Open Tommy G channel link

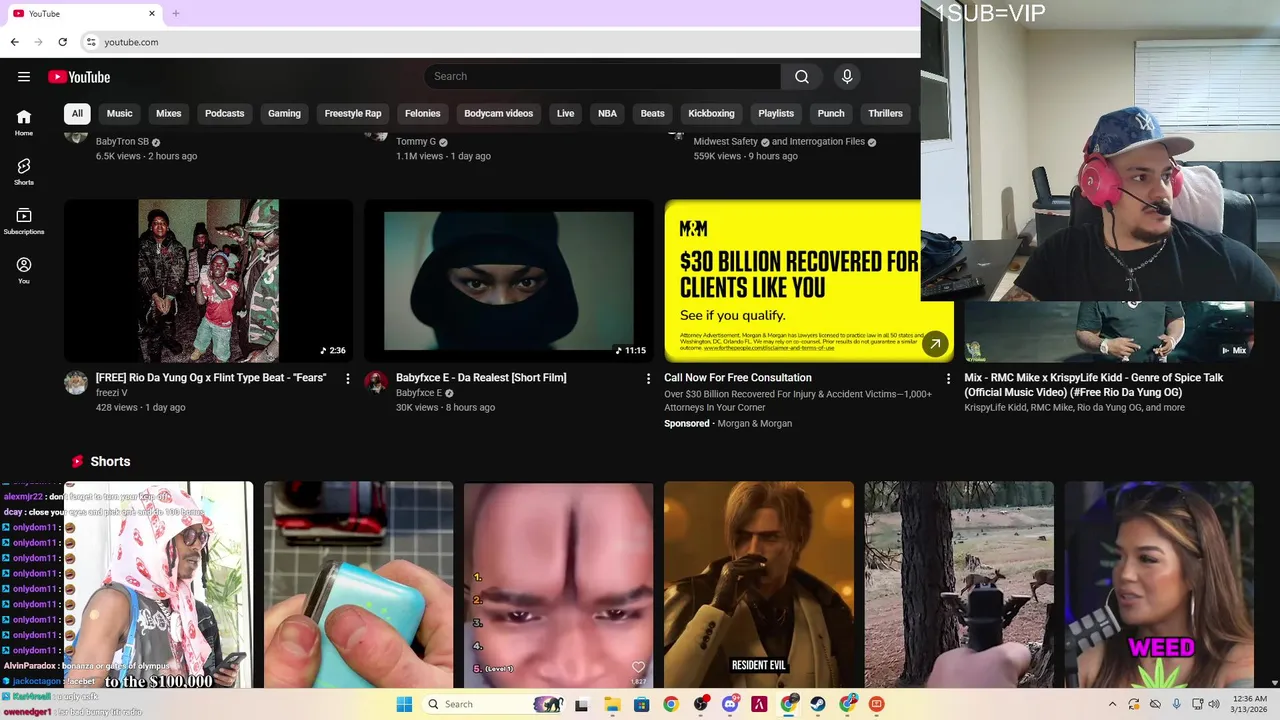416,142
